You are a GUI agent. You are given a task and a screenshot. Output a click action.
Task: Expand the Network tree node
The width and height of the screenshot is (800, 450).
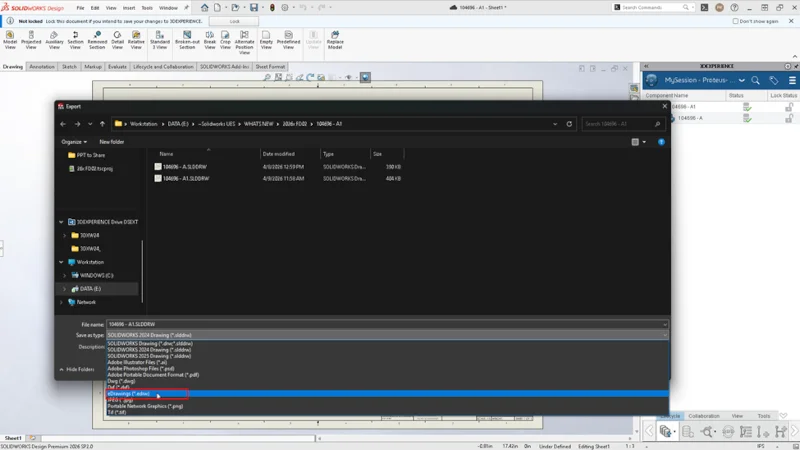click(x=61, y=302)
